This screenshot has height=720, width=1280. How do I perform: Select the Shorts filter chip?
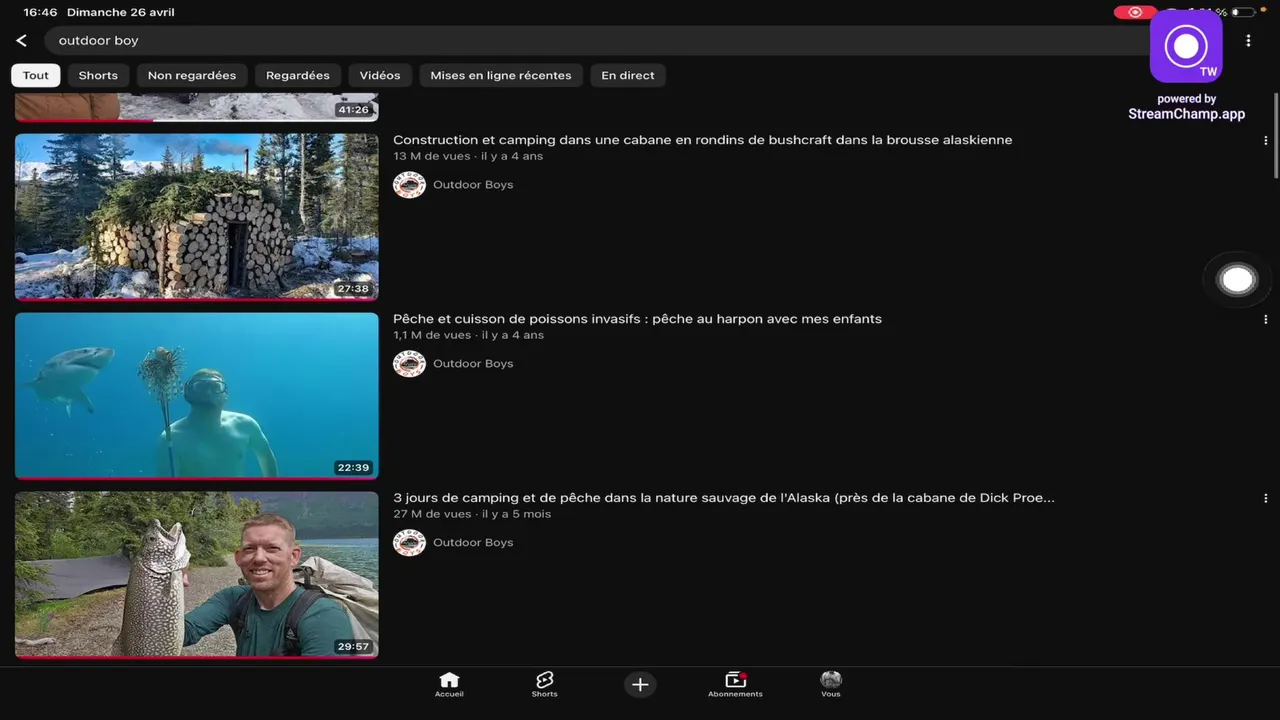tap(98, 75)
